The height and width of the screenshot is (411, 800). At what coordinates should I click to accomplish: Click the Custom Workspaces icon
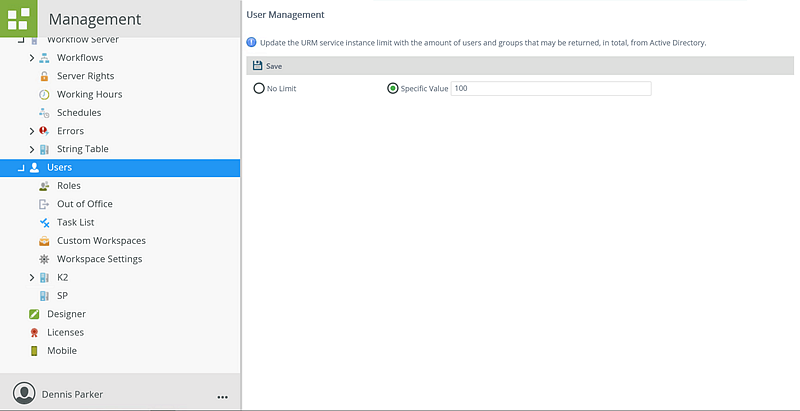tap(44, 241)
